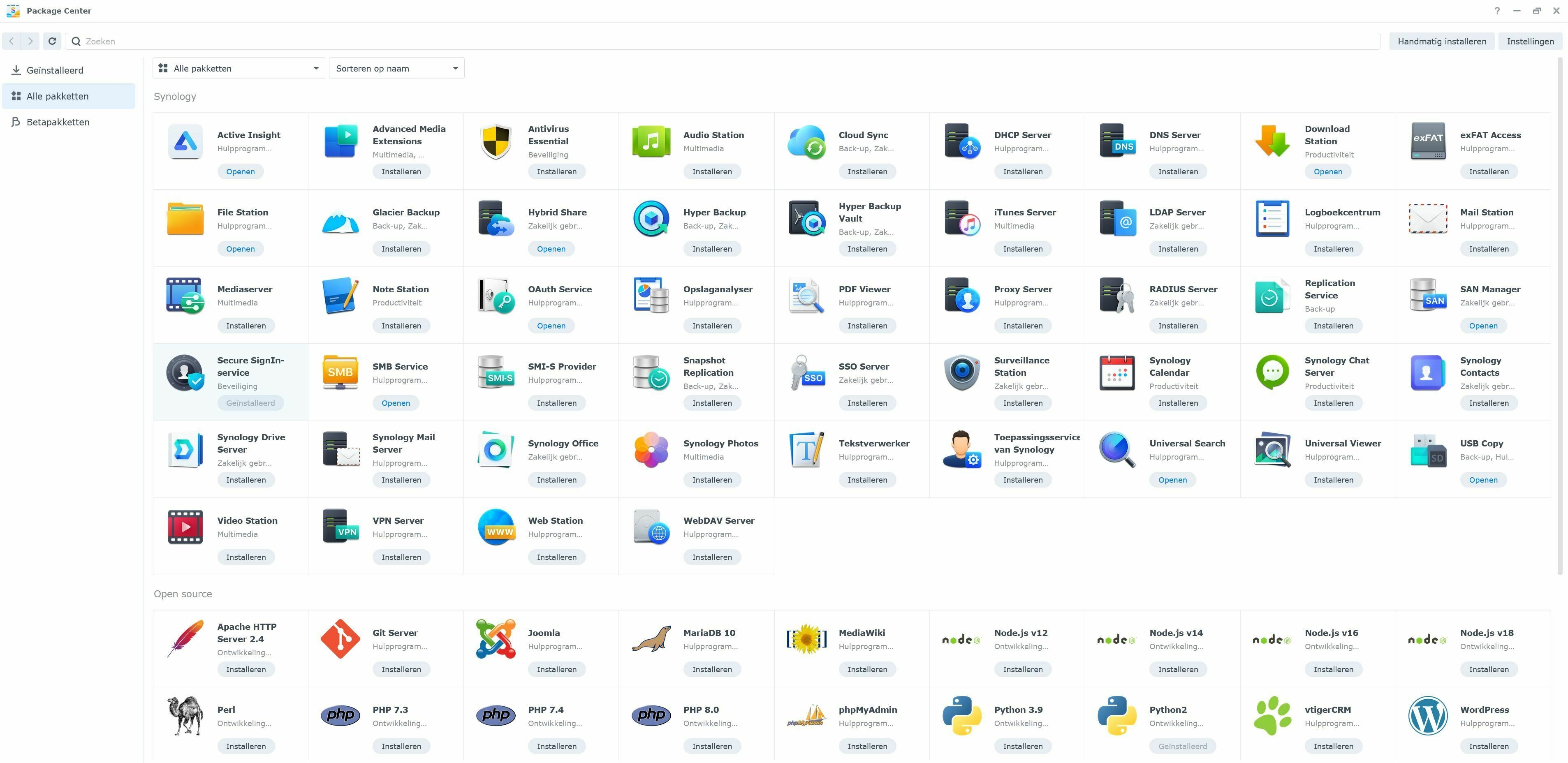Click the Synology section heading
This screenshot has height=763, width=1568.
pos(175,97)
